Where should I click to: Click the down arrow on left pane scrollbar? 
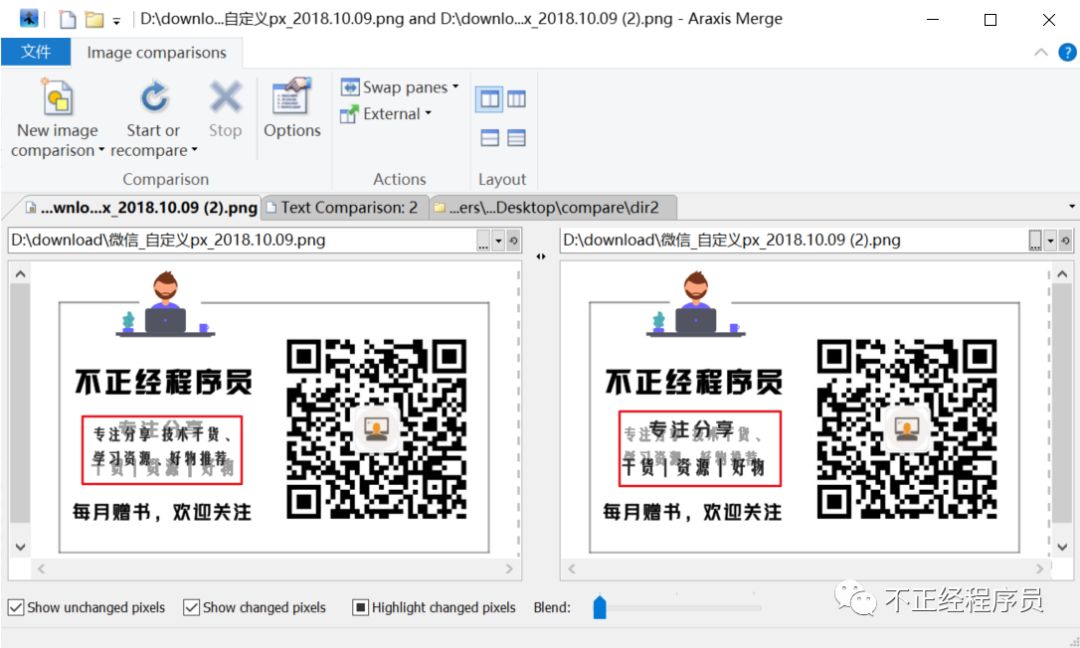click(x=20, y=547)
